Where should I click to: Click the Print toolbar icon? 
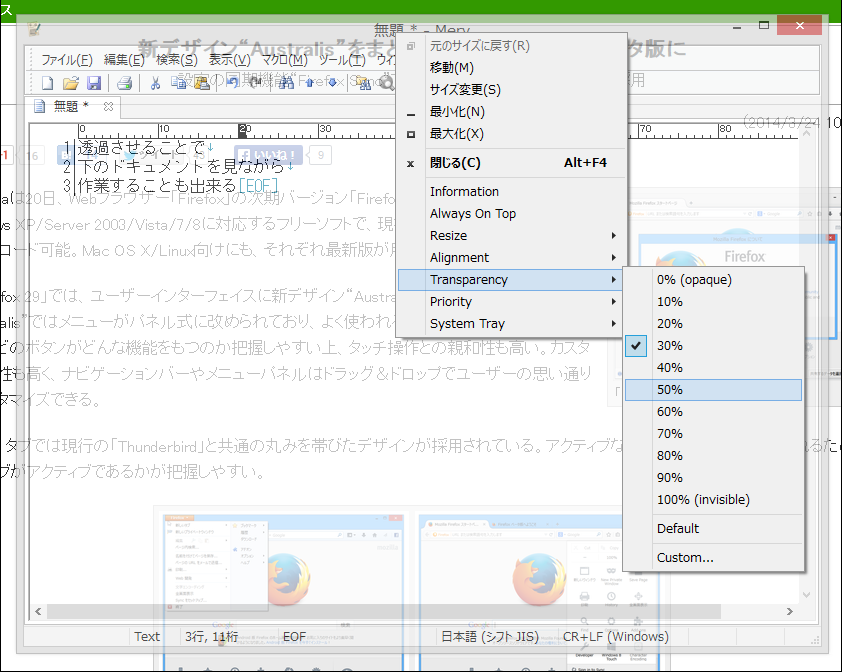(125, 83)
